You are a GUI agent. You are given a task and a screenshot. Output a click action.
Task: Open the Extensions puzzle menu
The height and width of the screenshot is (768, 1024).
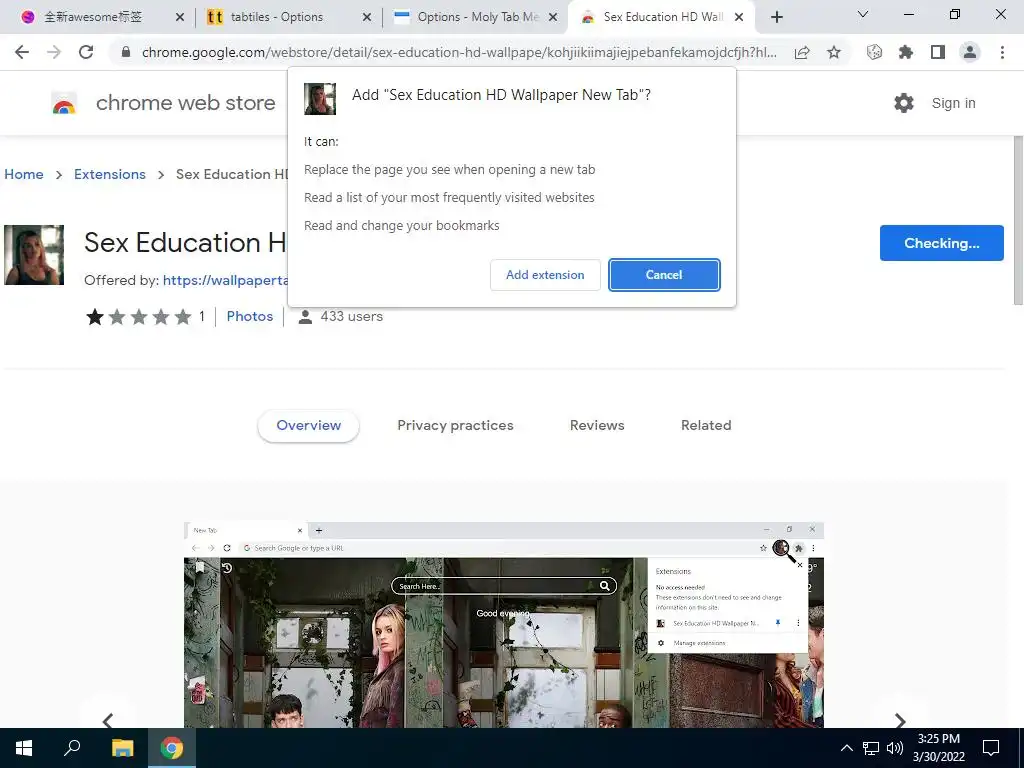point(906,52)
